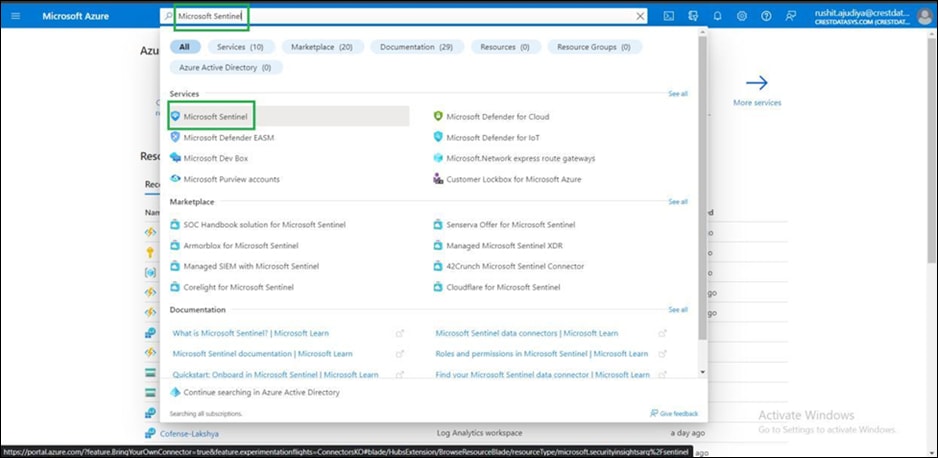Open the Azure portal hamburger menu
Screen dimensions: 938x458
point(16,16)
